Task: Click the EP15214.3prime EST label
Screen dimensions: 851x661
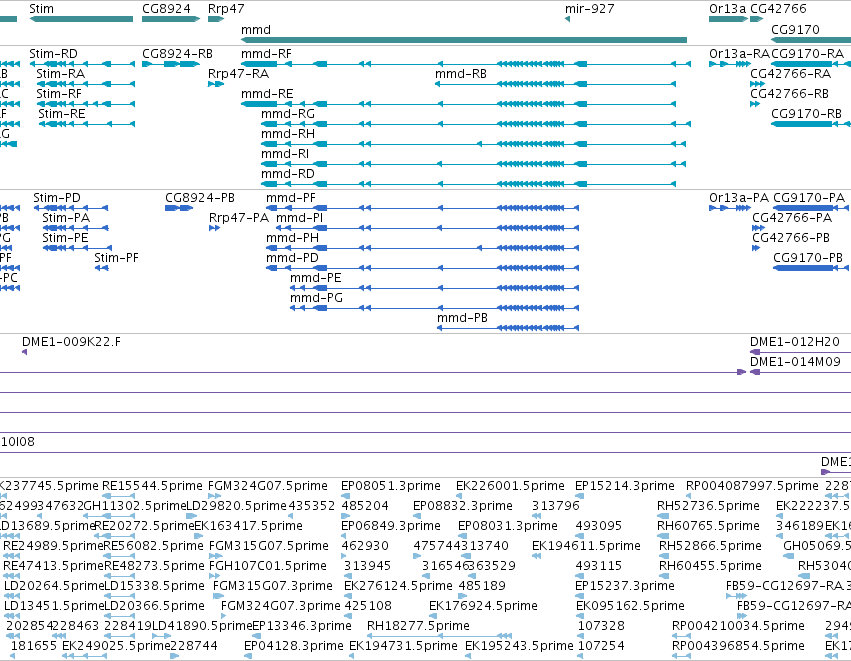Action: (x=625, y=486)
